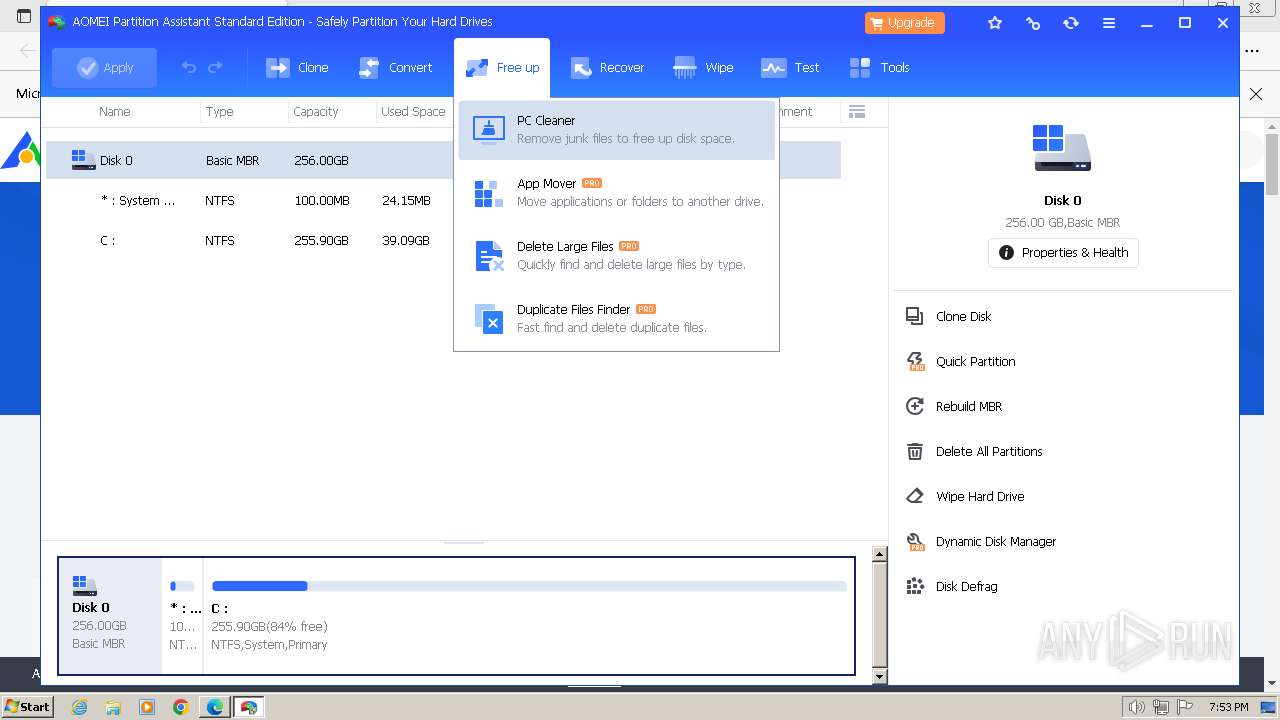Screen dimensions: 1280x720
Task: Click the disk map scroll up arrow
Action: [880, 554]
